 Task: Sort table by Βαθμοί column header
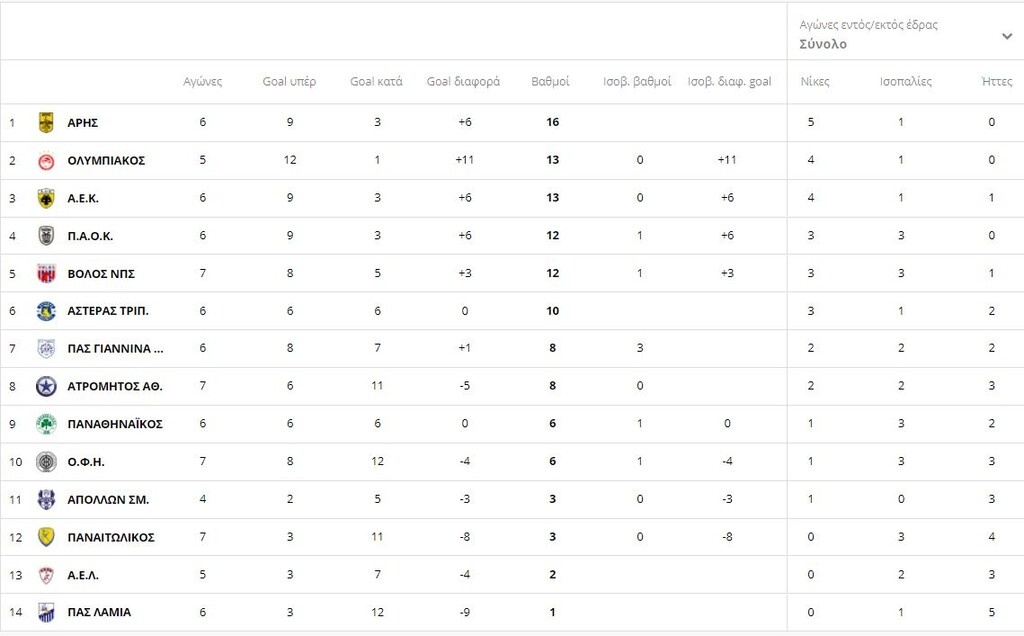[x=550, y=82]
